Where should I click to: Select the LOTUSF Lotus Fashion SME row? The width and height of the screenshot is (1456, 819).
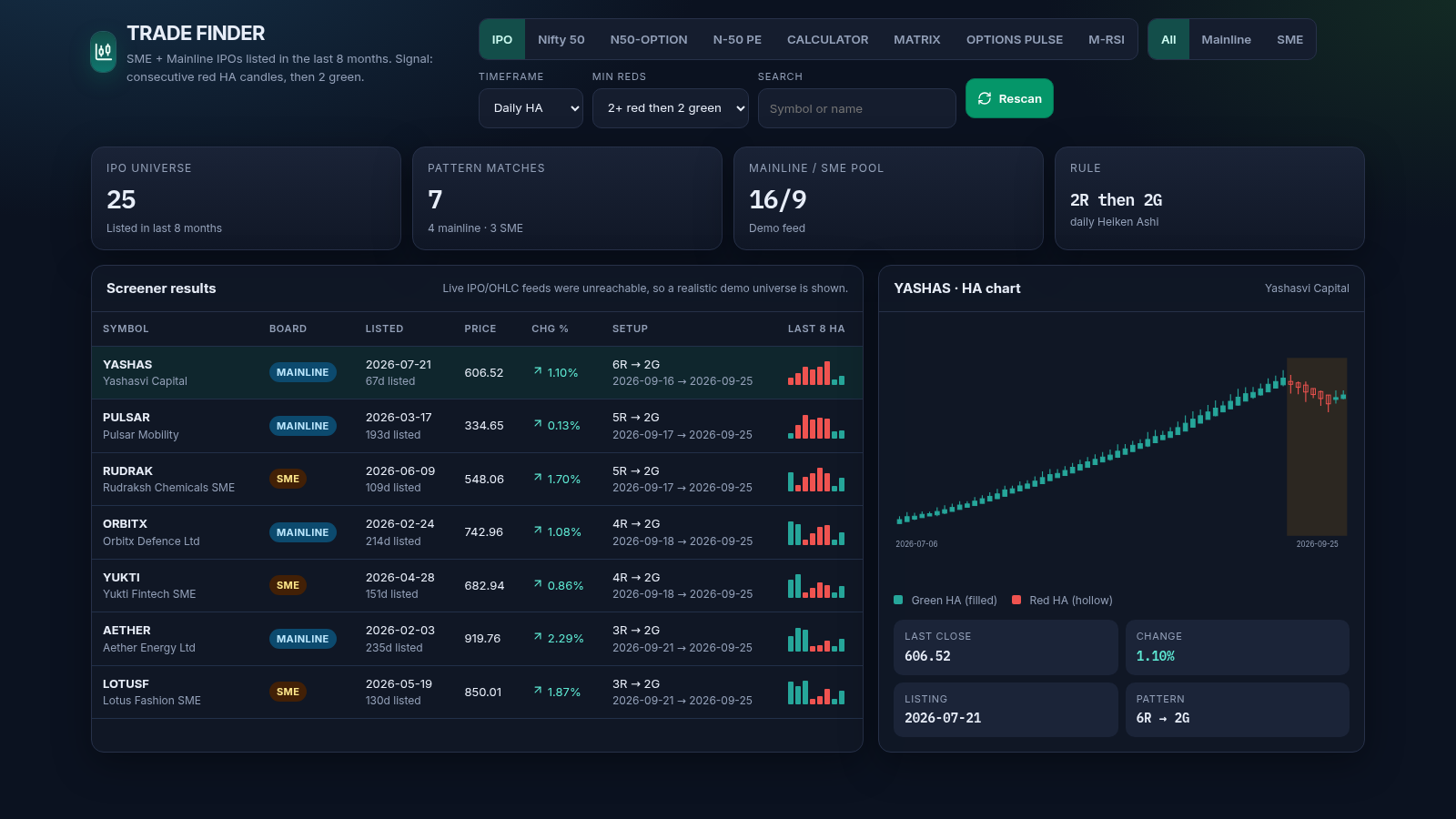pos(477,692)
